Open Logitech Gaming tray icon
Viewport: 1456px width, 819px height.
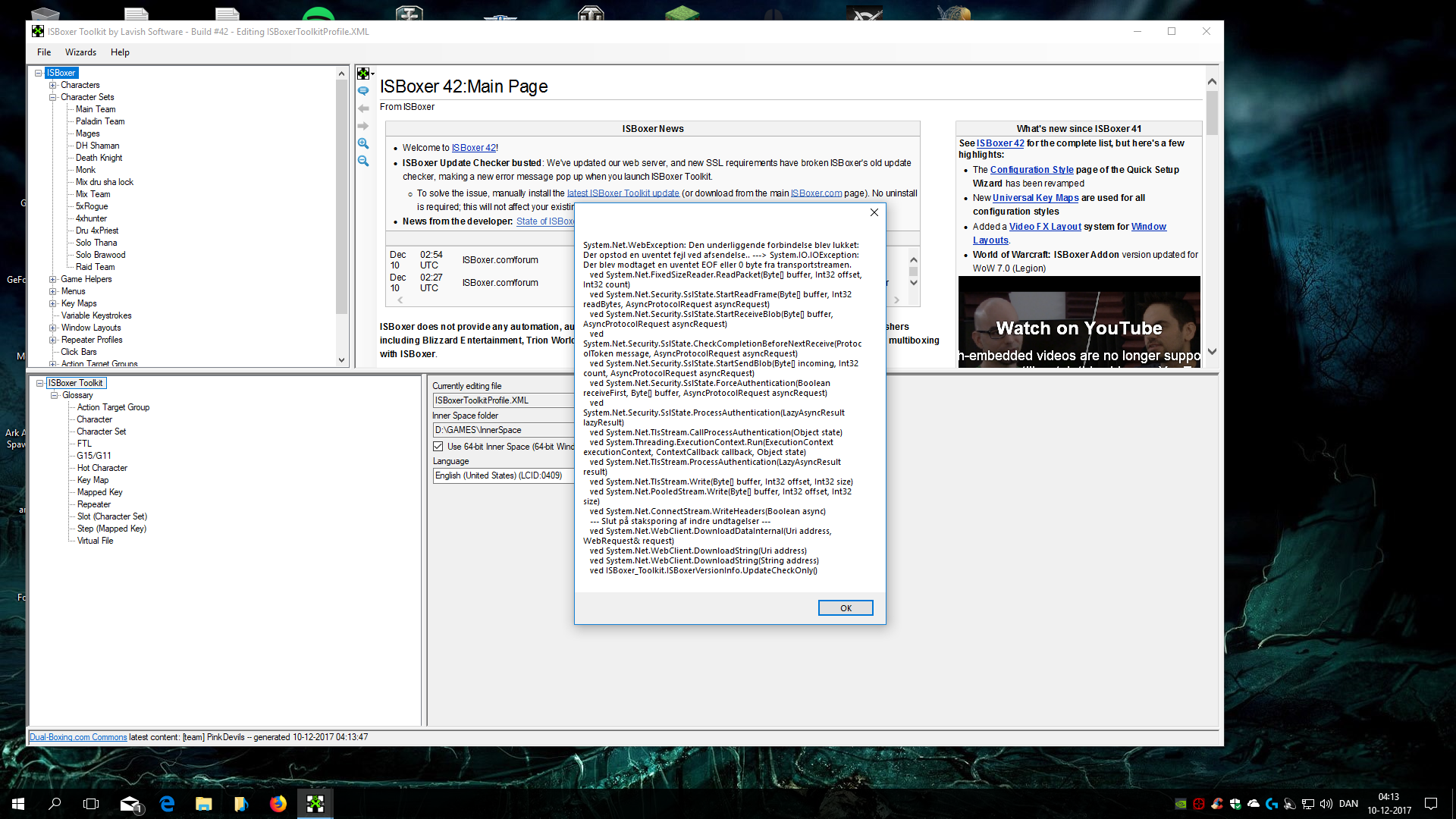click(1272, 804)
